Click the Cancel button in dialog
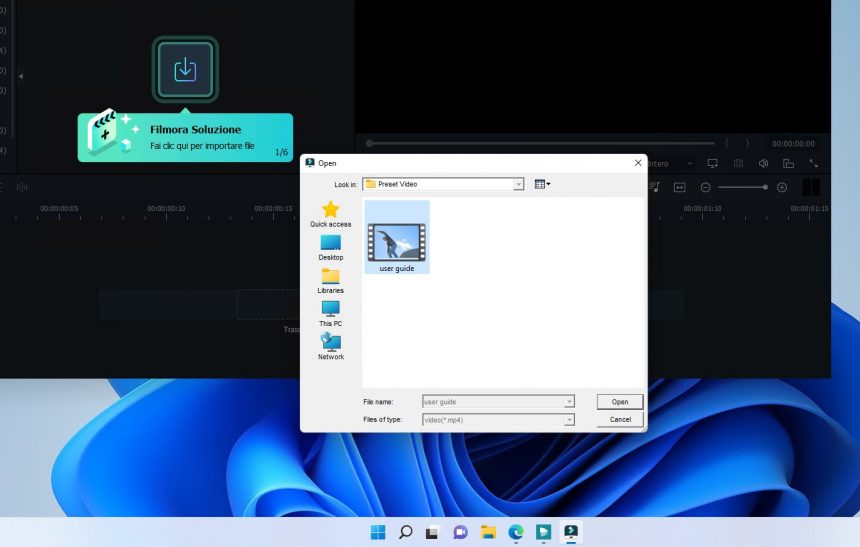860x547 pixels. 620,419
